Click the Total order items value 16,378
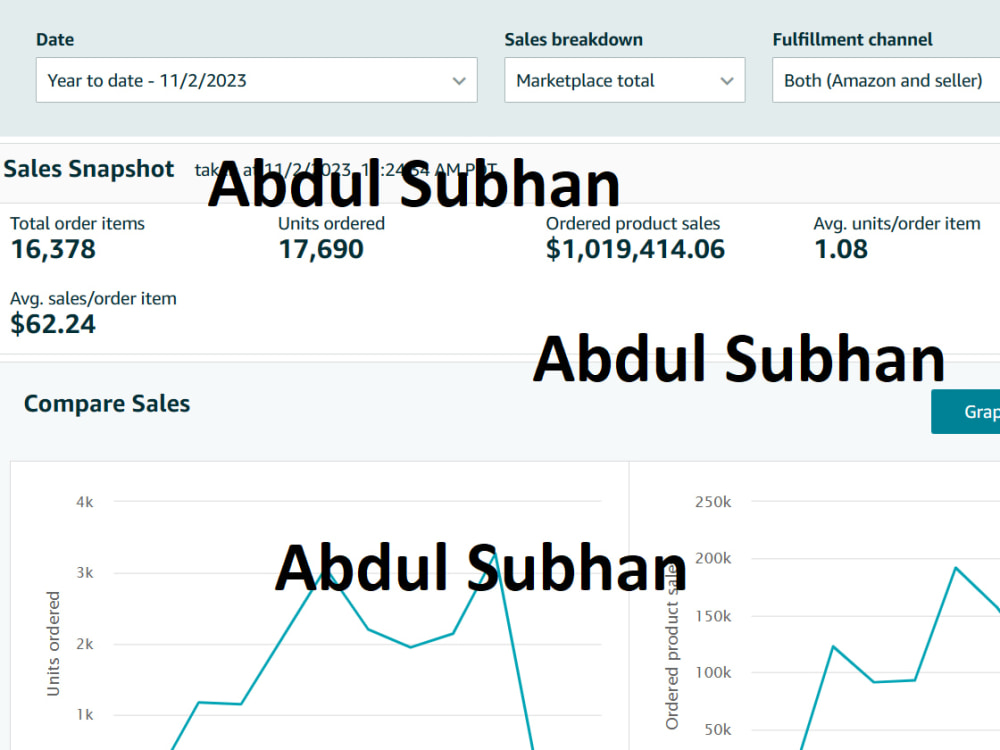The image size is (1000, 750). pyautogui.click(x=53, y=249)
